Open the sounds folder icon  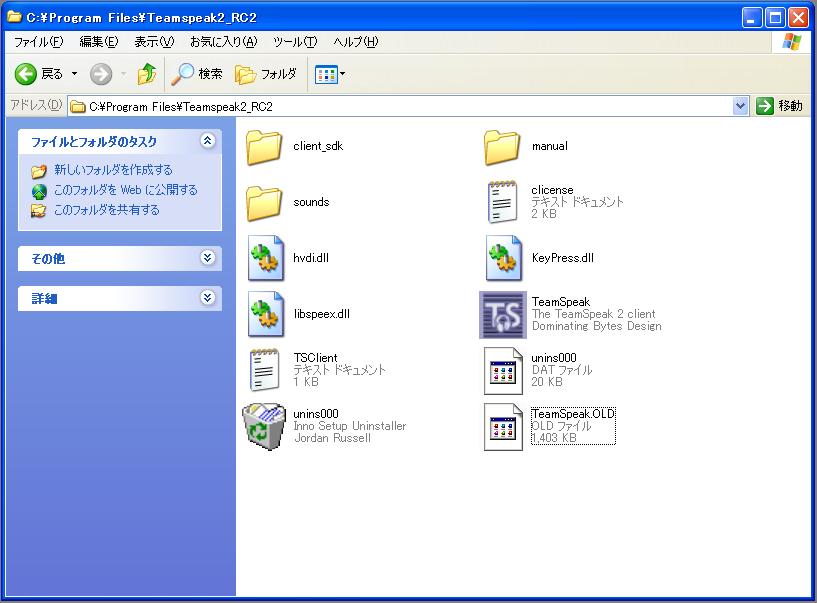[264, 202]
